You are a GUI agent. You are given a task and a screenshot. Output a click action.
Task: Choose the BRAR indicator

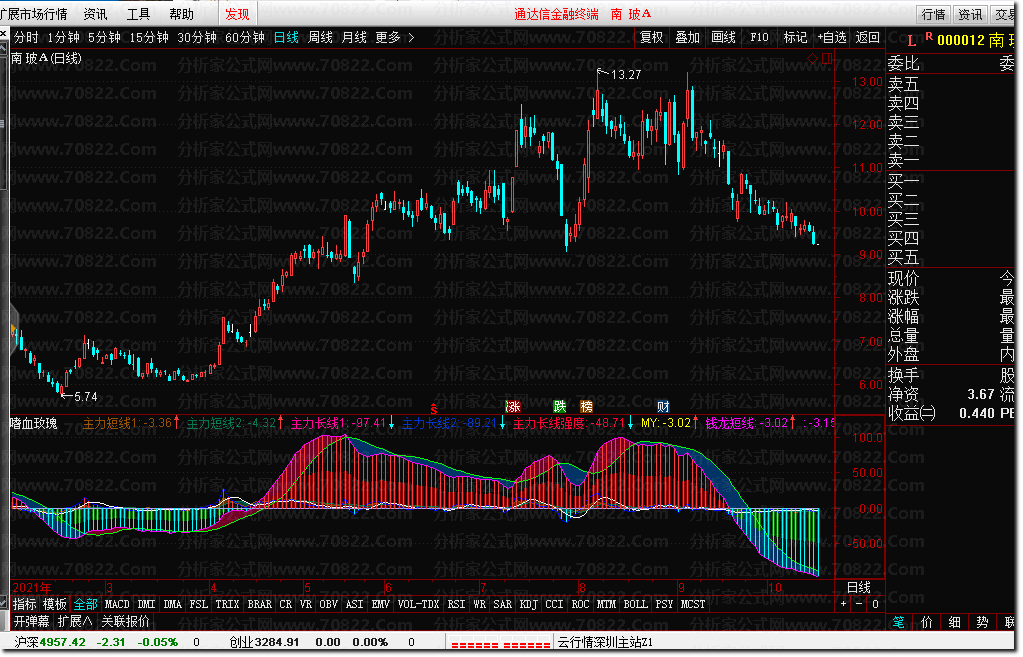tap(260, 604)
